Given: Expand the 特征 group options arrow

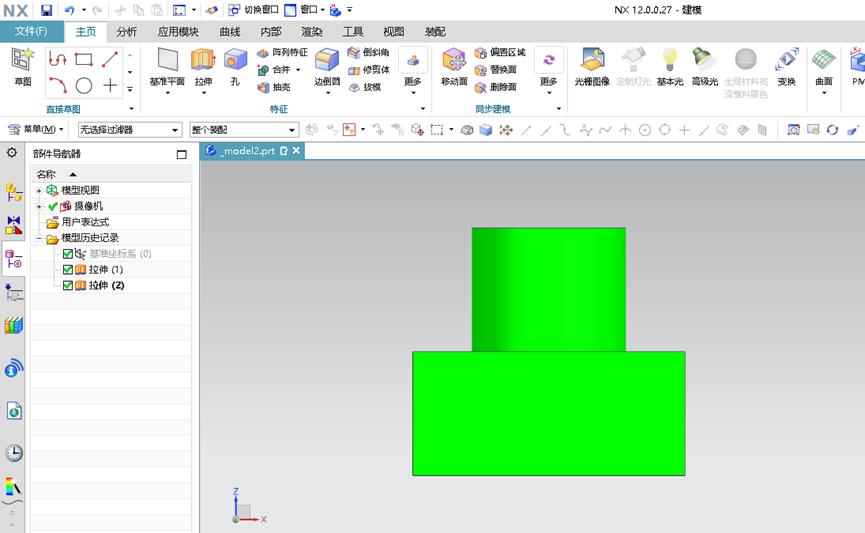Looking at the screenshot, I should tap(423, 109).
